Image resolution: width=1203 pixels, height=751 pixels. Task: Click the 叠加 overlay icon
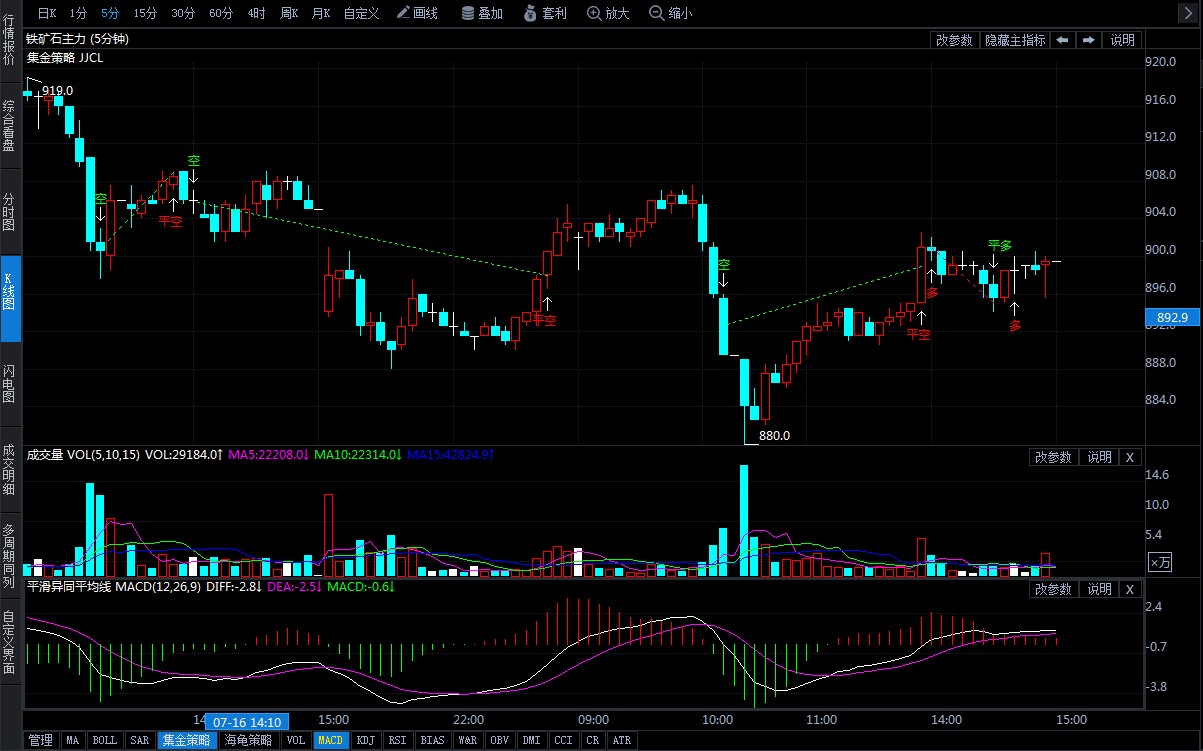481,13
